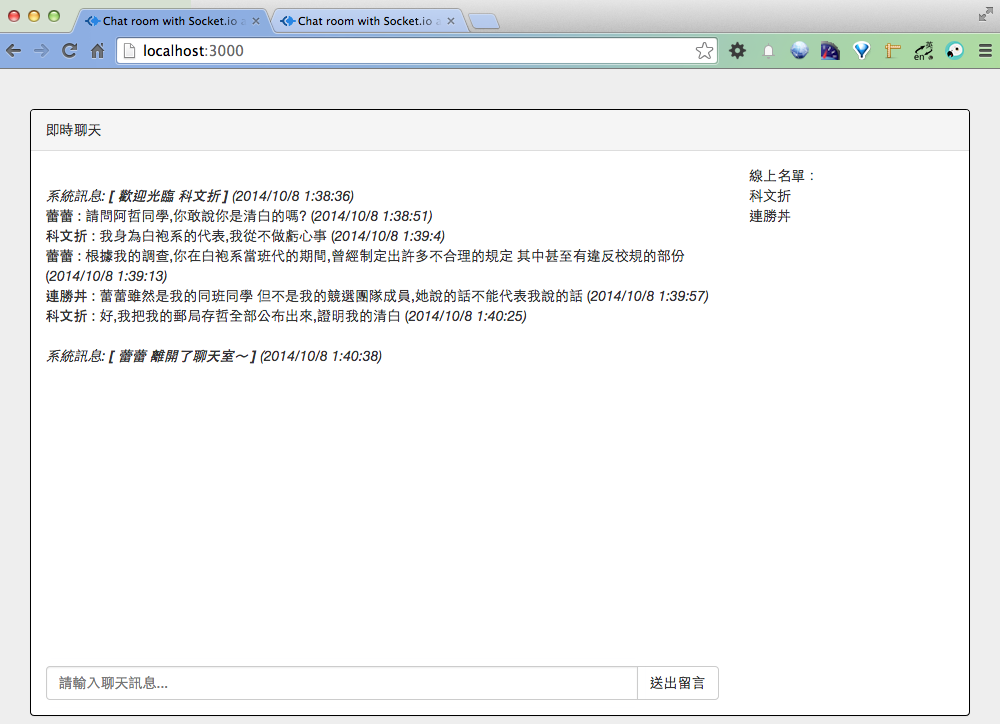Viewport: 1000px width, 724px height.
Task: Open the blue globe extension
Action: (799, 51)
